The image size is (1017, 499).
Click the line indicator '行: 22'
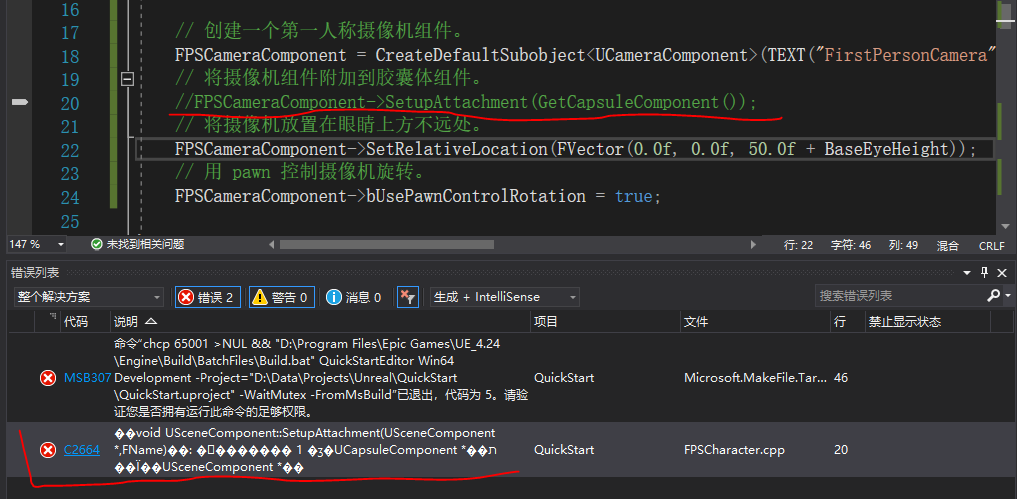click(x=798, y=245)
